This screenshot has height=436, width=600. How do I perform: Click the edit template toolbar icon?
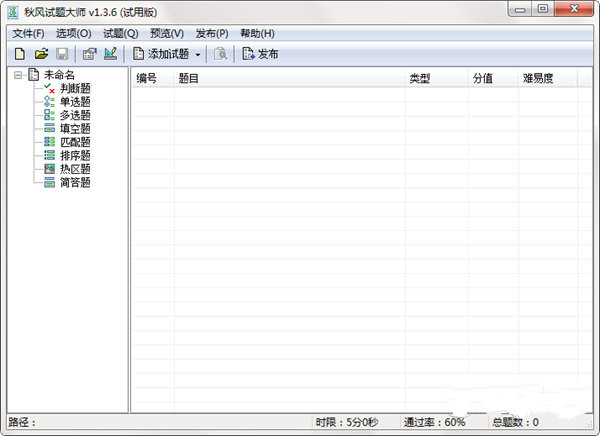tap(110, 53)
